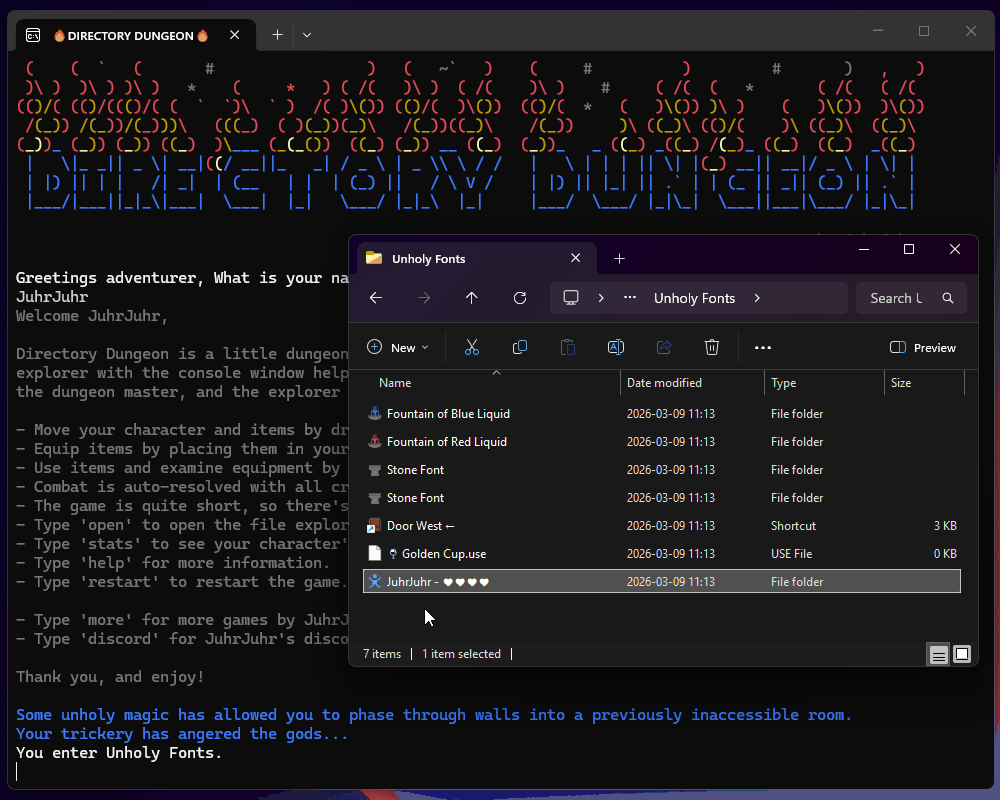Click the Fountain of Red Liquid folder icon
Screen dimensions: 1000x800
[x=375, y=441]
